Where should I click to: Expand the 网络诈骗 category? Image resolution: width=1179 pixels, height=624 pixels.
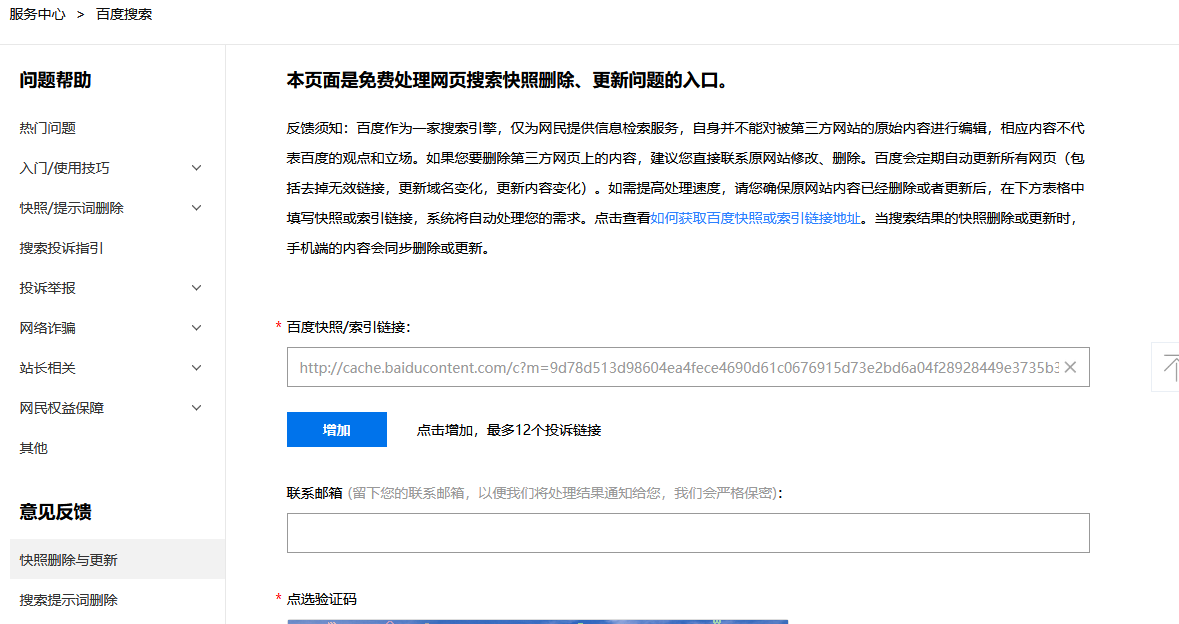point(196,328)
